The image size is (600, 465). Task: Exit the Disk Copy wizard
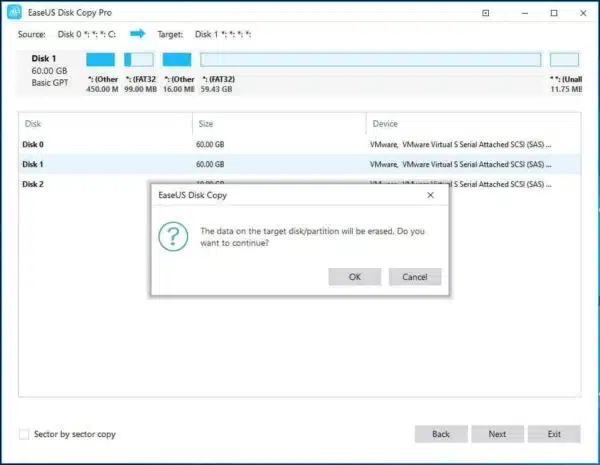click(554, 434)
